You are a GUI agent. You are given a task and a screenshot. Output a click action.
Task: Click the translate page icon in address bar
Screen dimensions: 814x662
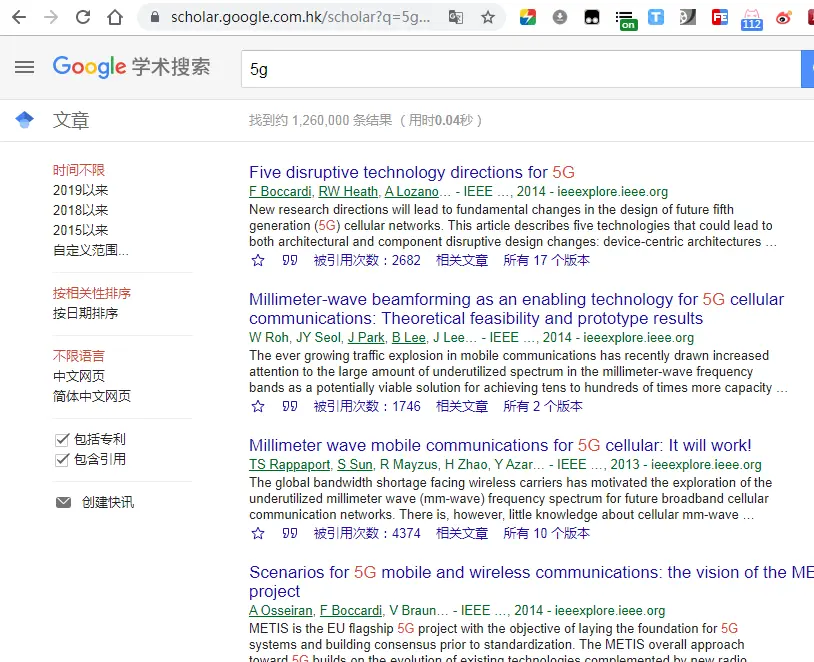(456, 17)
